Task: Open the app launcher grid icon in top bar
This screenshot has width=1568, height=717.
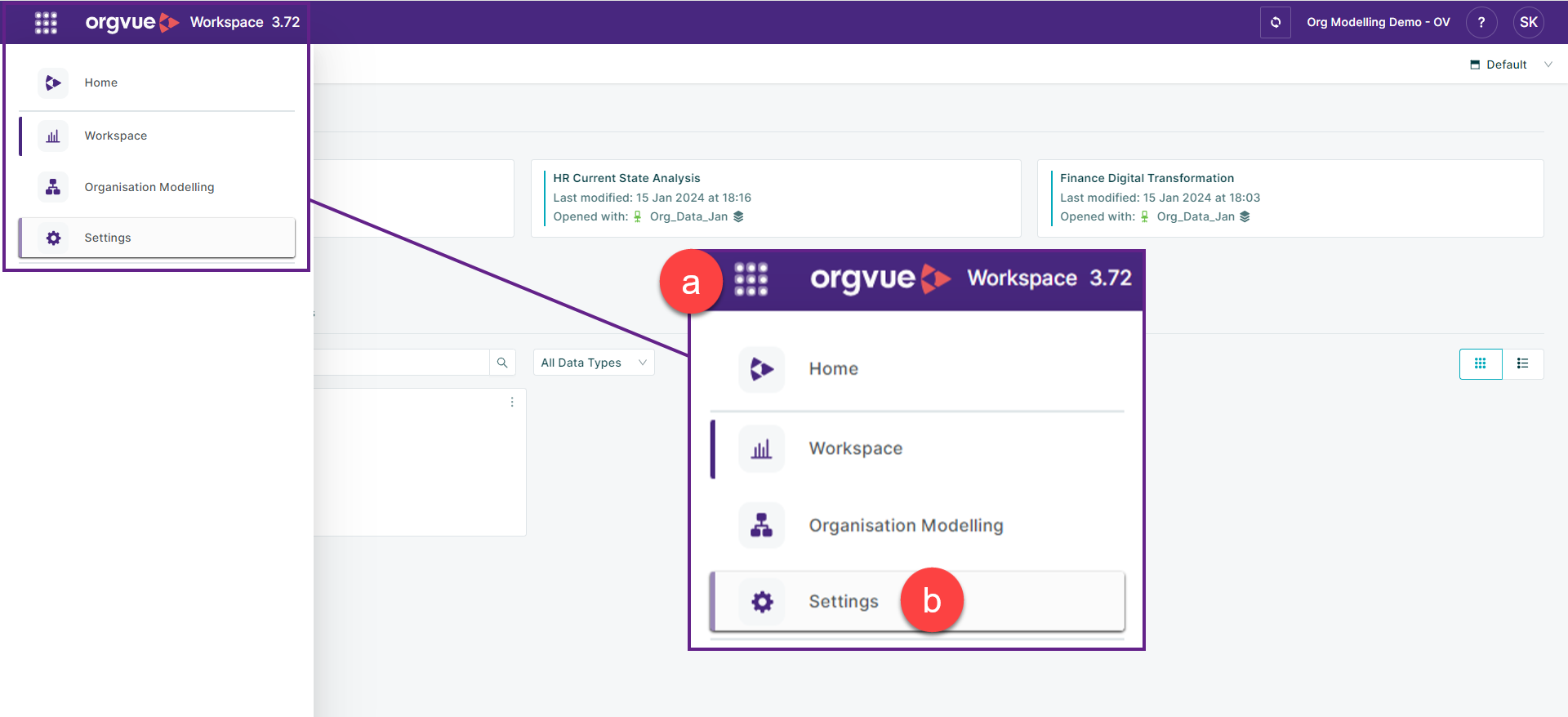Action: (x=46, y=22)
